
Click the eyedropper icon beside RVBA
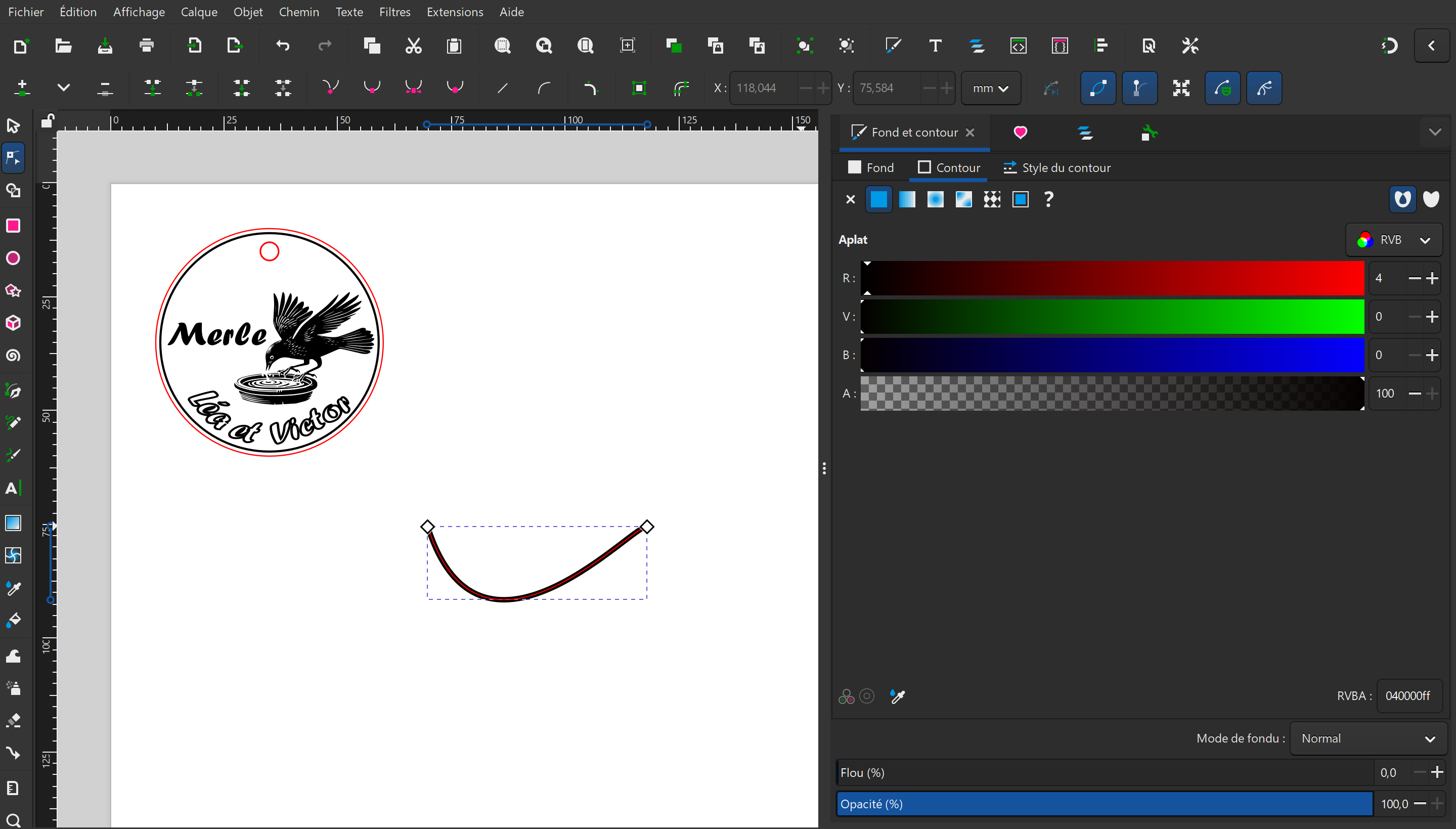click(x=897, y=696)
